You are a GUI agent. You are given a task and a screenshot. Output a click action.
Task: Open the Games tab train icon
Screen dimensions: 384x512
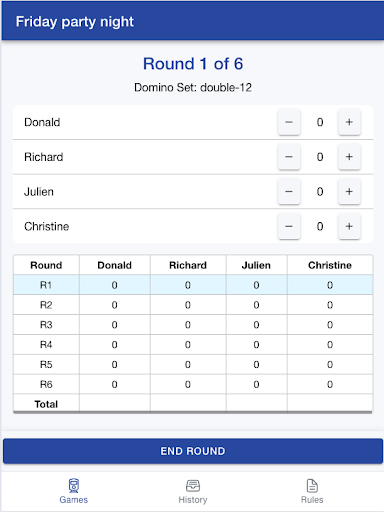[x=74, y=486]
